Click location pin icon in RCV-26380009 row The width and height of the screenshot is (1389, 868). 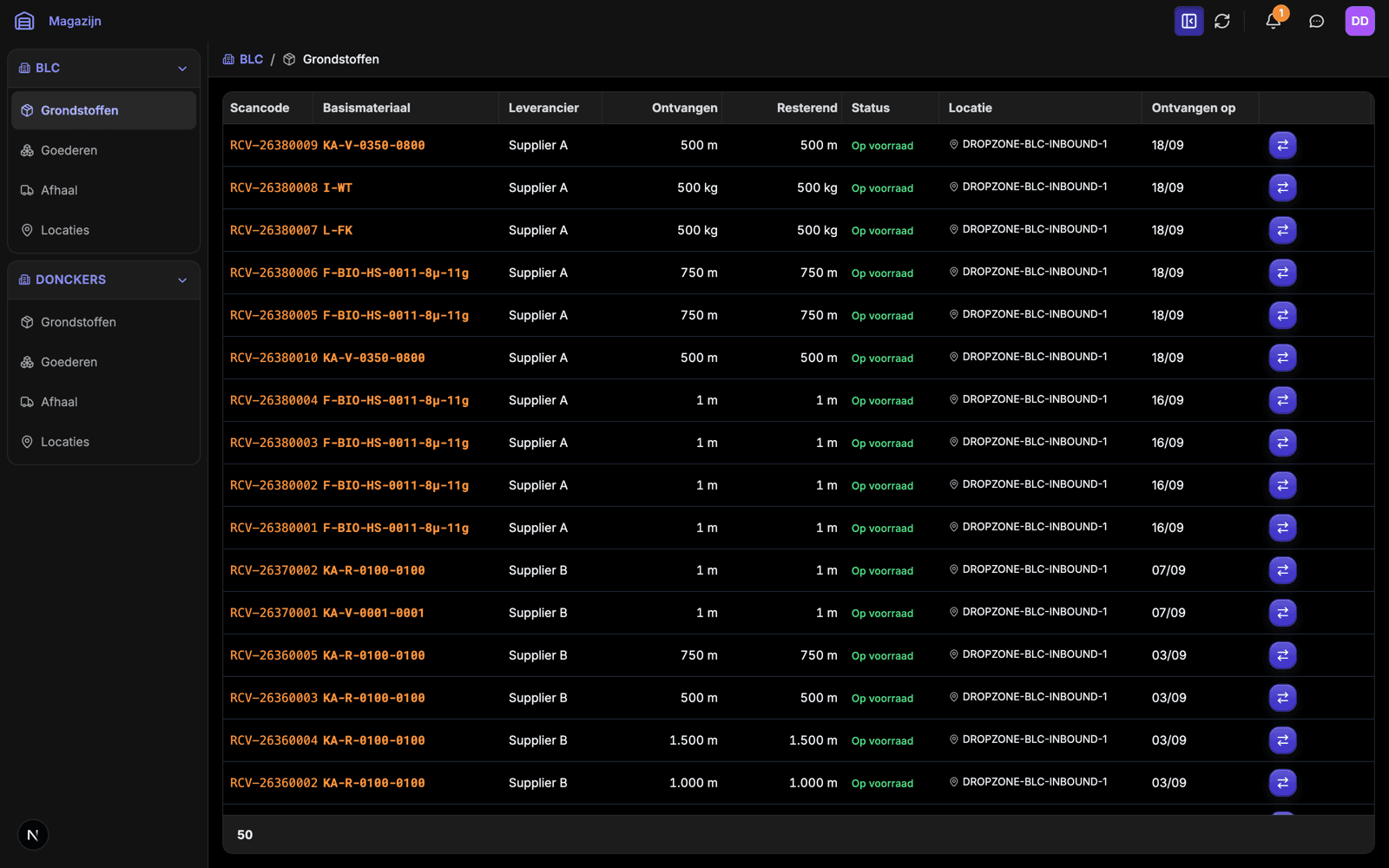(953, 144)
